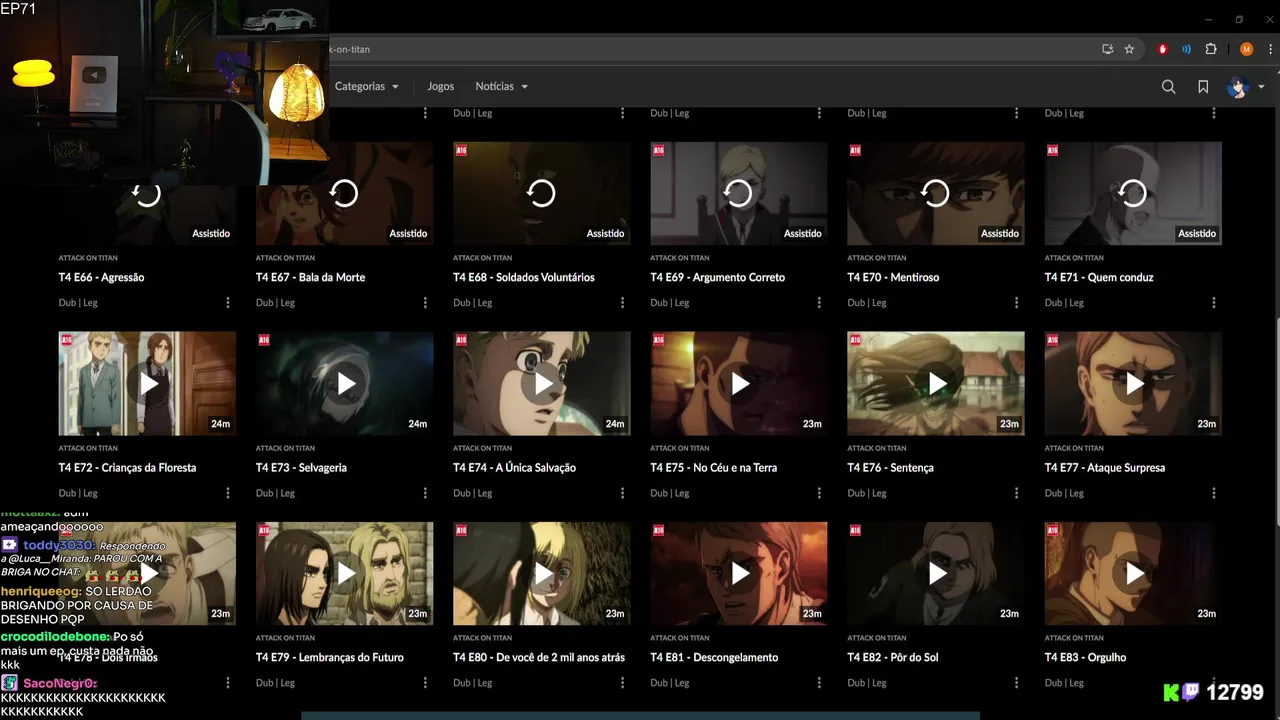Image resolution: width=1280 pixels, height=720 pixels.
Task: Replay episode E69 Argumento Correto
Action: point(738,194)
